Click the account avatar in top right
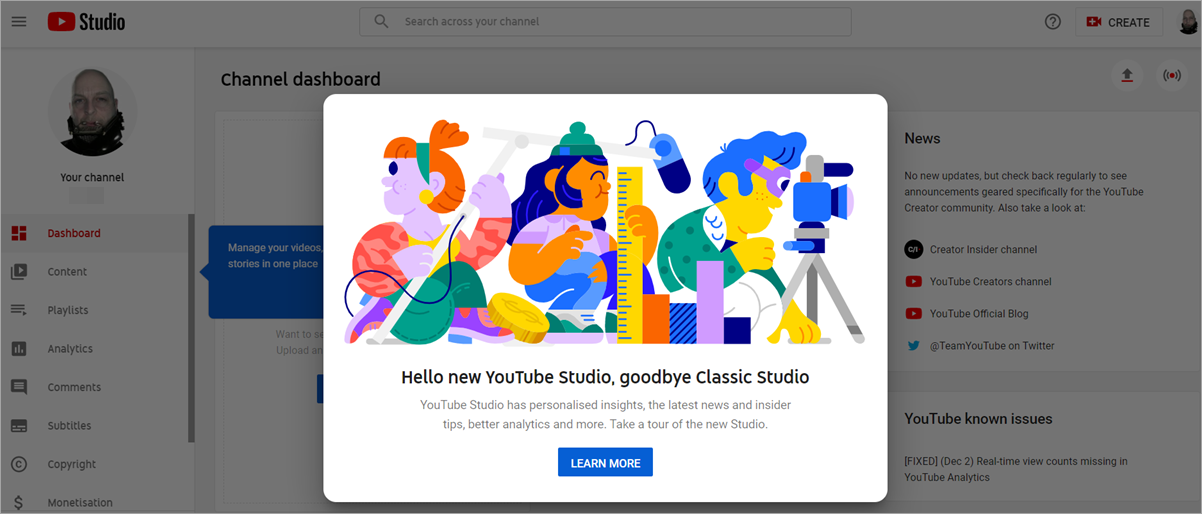The width and height of the screenshot is (1202, 514). click(x=1187, y=22)
